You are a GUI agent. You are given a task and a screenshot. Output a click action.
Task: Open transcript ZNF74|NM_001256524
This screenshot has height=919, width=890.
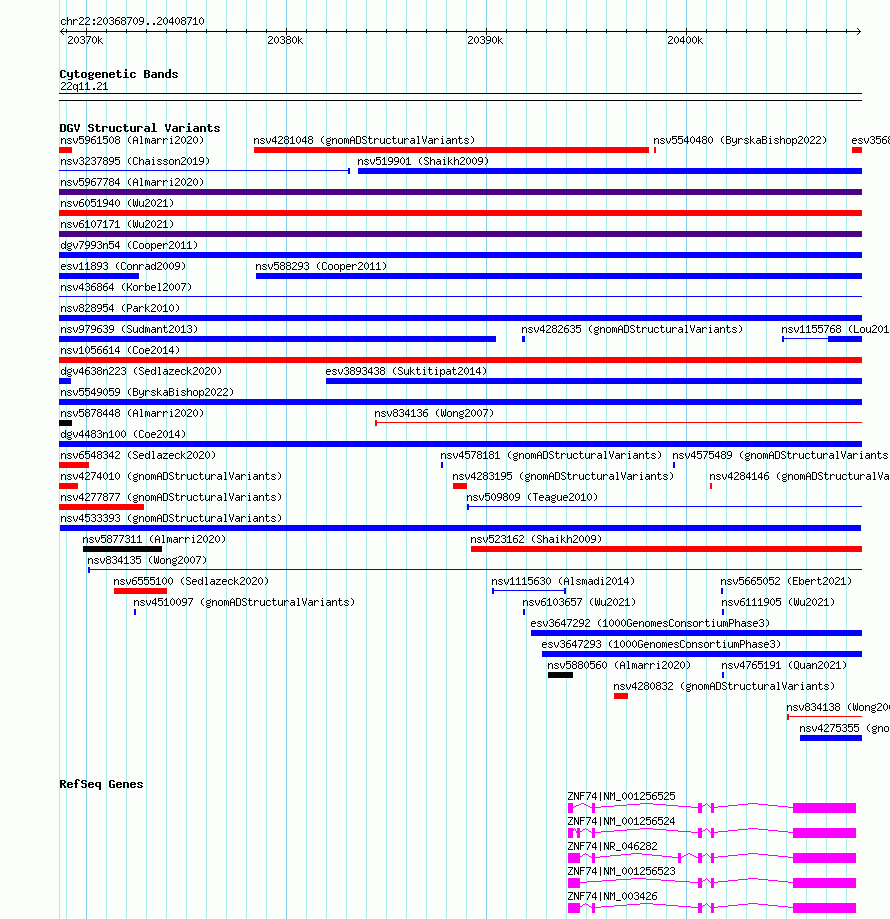click(x=621, y=822)
